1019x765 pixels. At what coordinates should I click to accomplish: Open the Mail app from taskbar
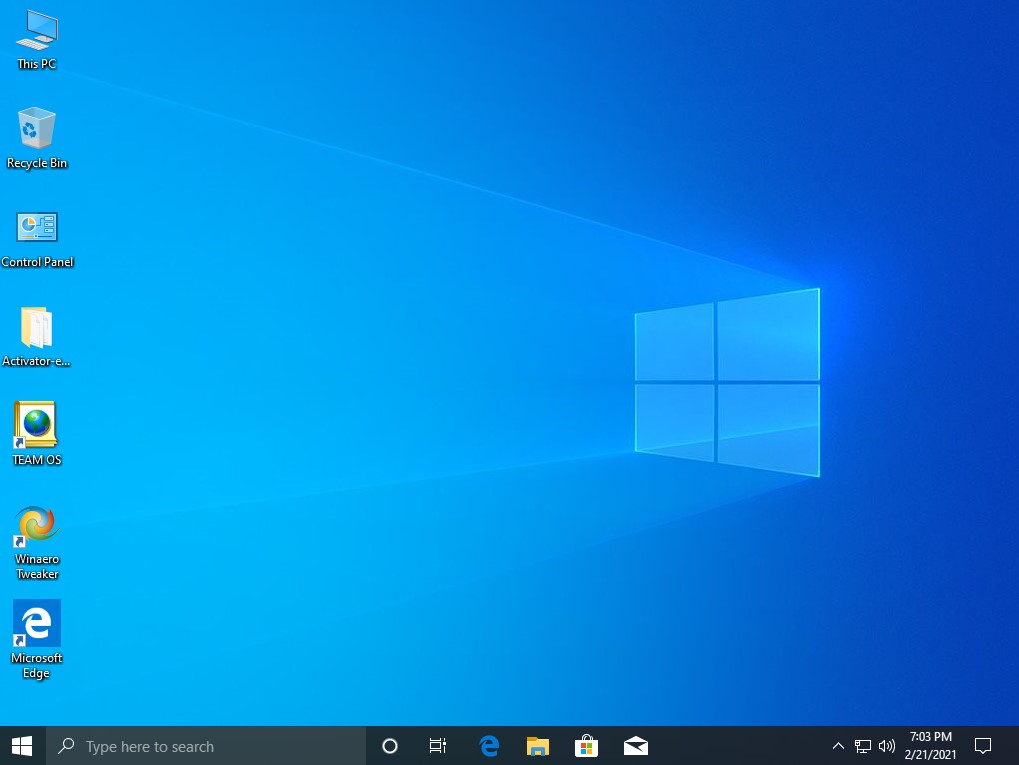[636, 746]
